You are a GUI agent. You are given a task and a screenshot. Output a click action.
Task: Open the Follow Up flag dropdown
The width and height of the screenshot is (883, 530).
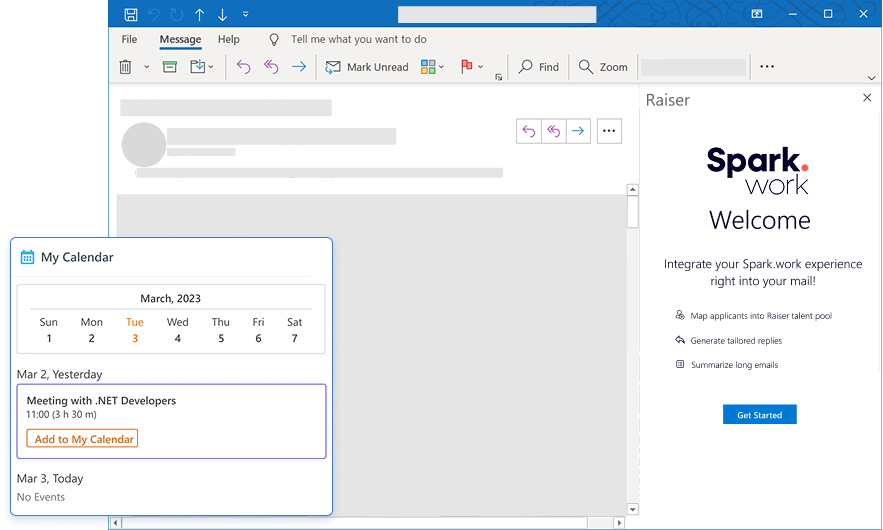click(x=472, y=67)
